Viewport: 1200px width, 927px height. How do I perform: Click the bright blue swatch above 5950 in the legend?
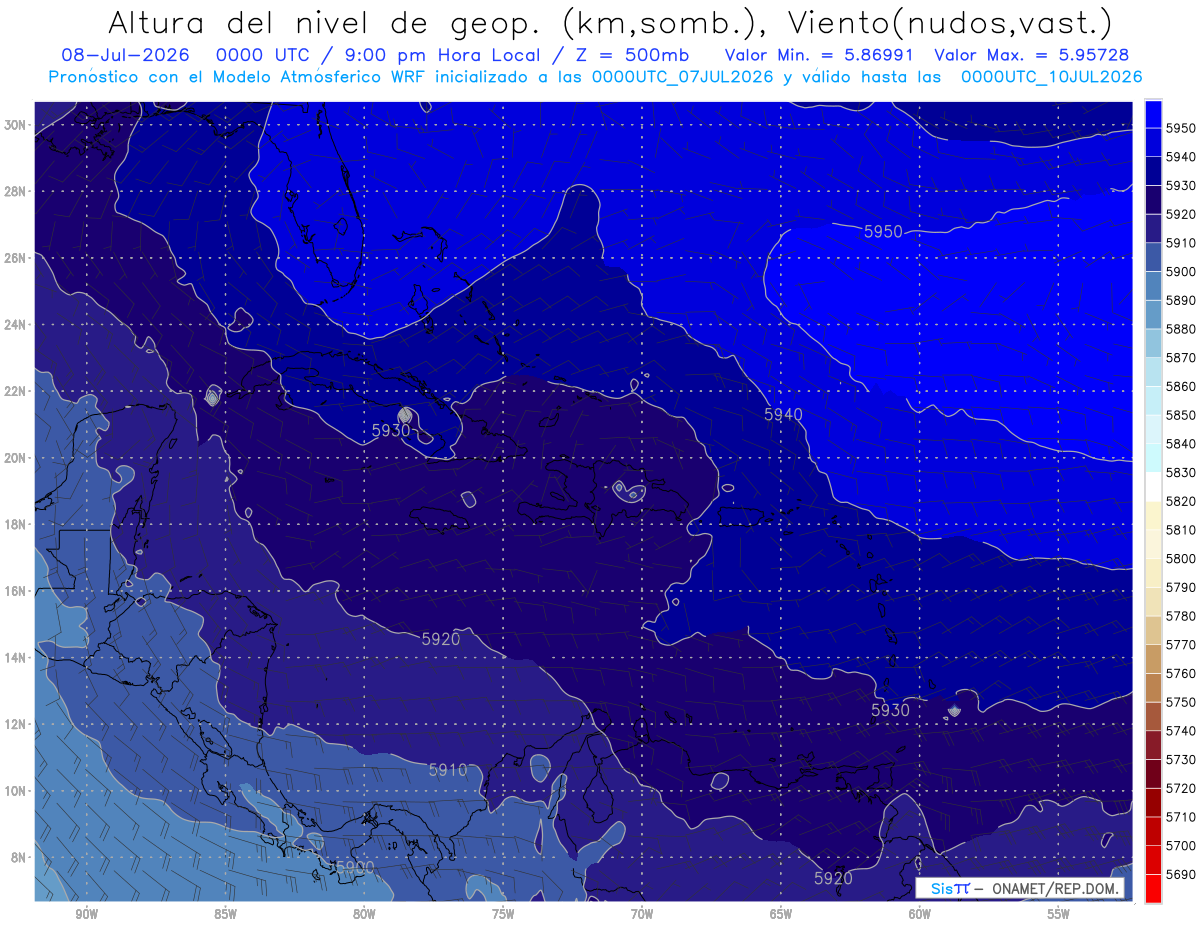(1153, 113)
